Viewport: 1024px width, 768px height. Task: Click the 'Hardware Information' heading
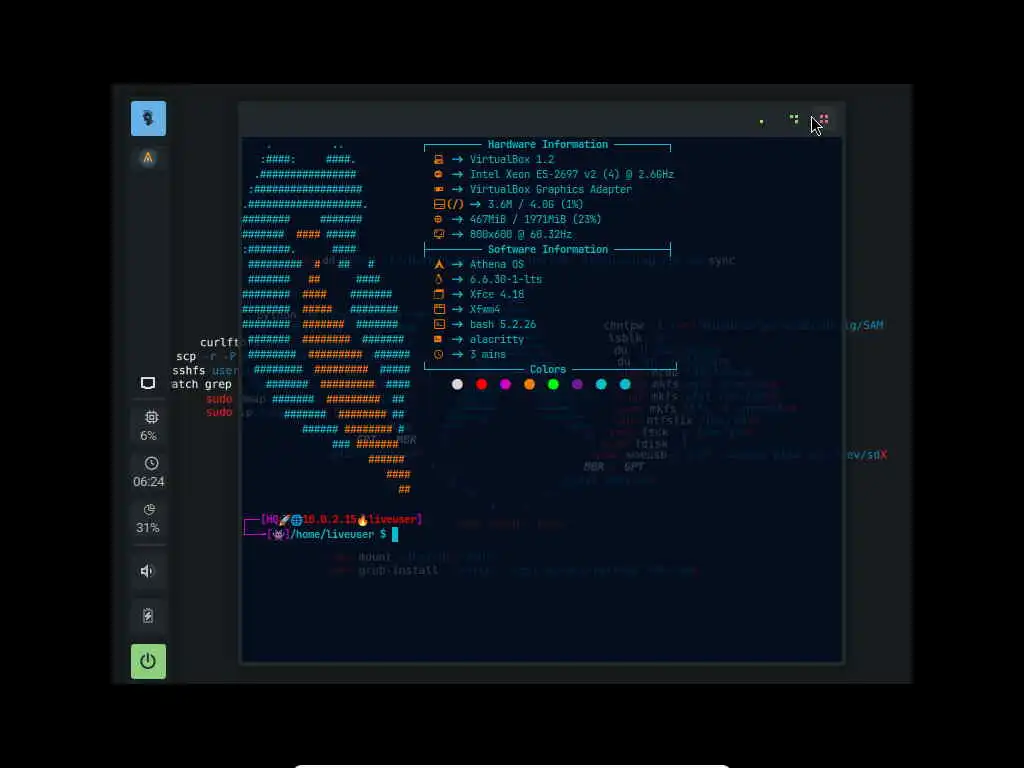coord(547,144)
